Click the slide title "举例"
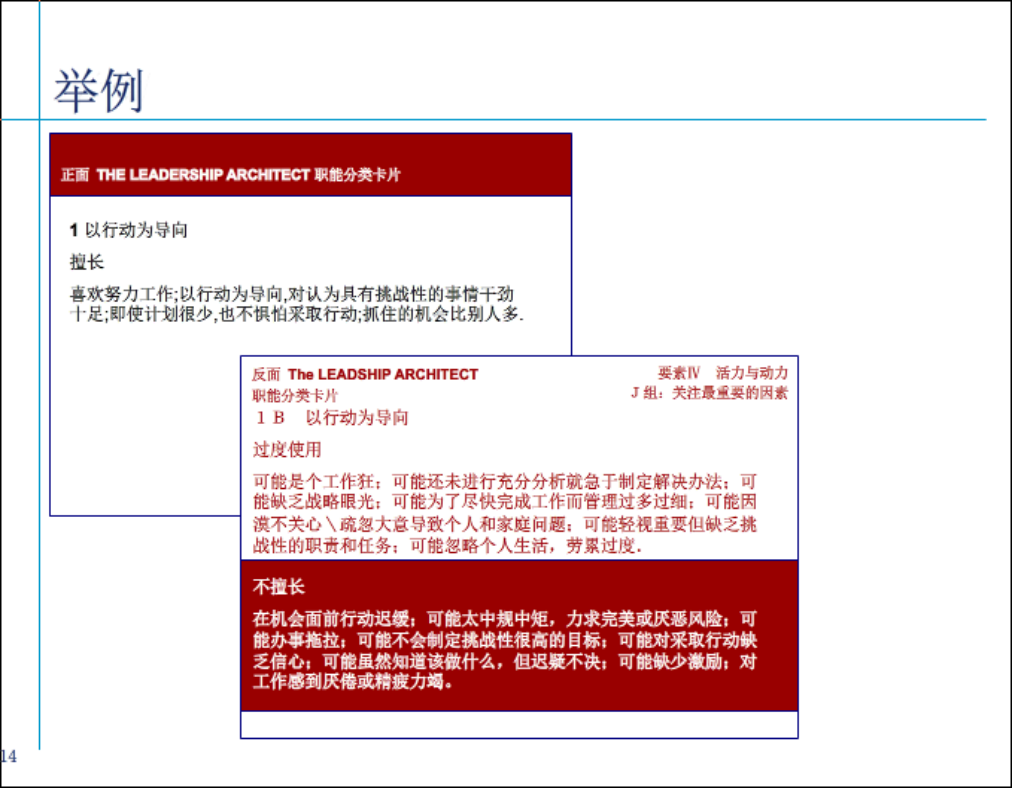The image size is (1014, 790). click(x=98, y=92)
